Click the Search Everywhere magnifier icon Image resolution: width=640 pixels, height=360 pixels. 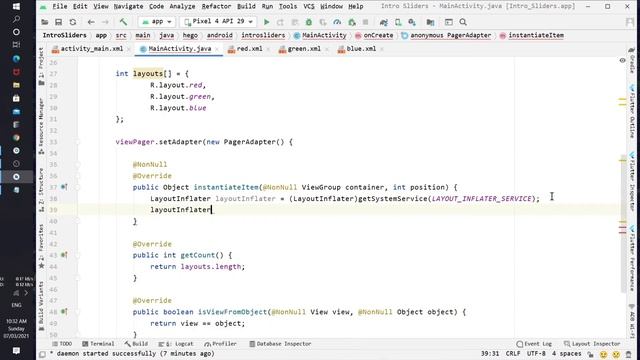coord(463,22)
